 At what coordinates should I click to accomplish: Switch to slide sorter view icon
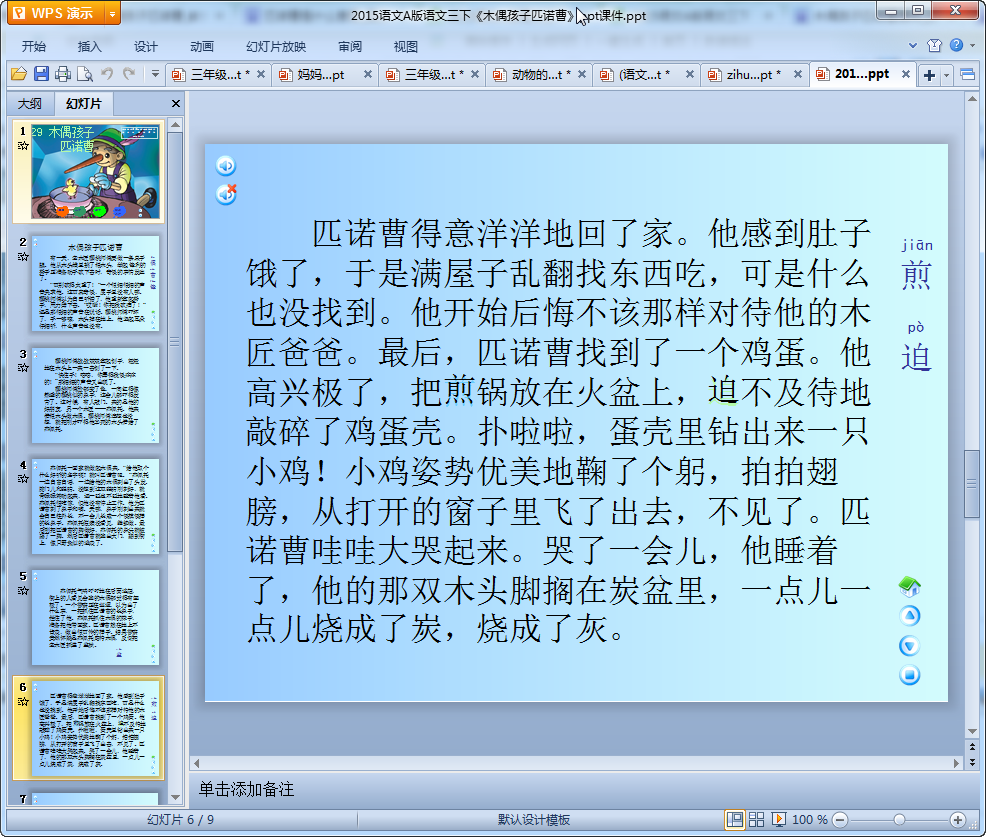click(x=756, y=819)
